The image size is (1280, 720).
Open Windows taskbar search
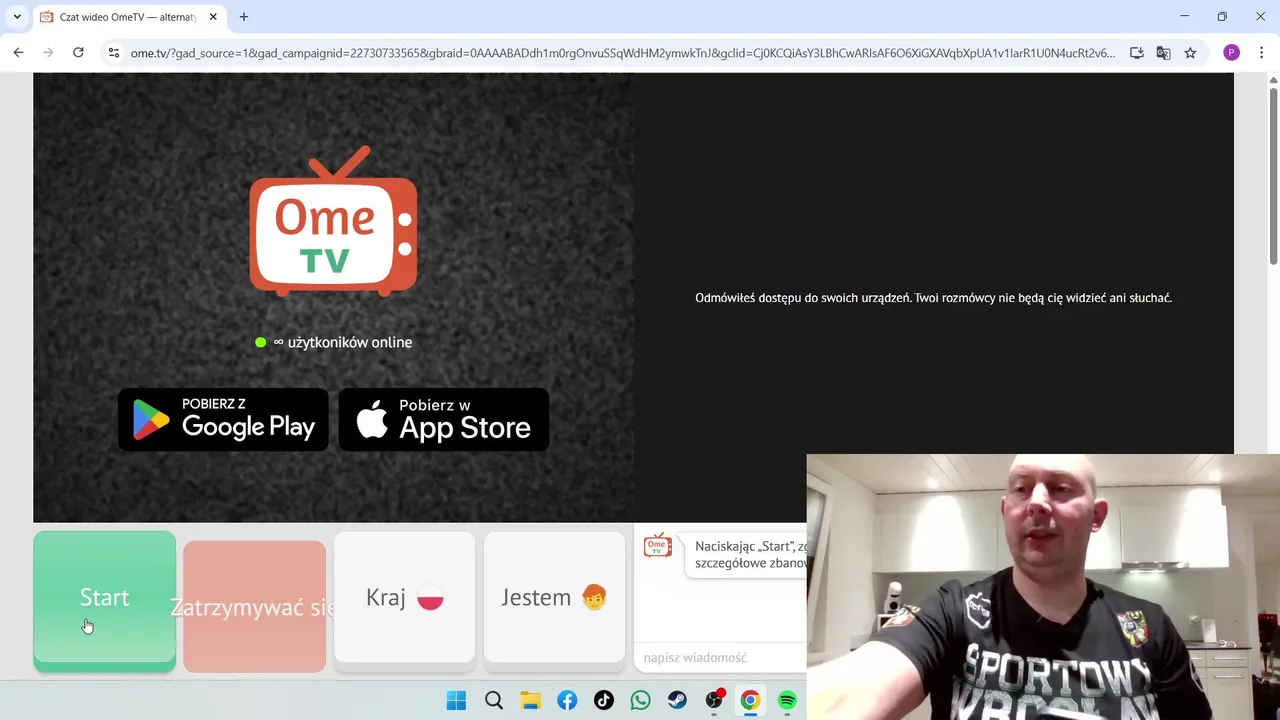point(494,701)
